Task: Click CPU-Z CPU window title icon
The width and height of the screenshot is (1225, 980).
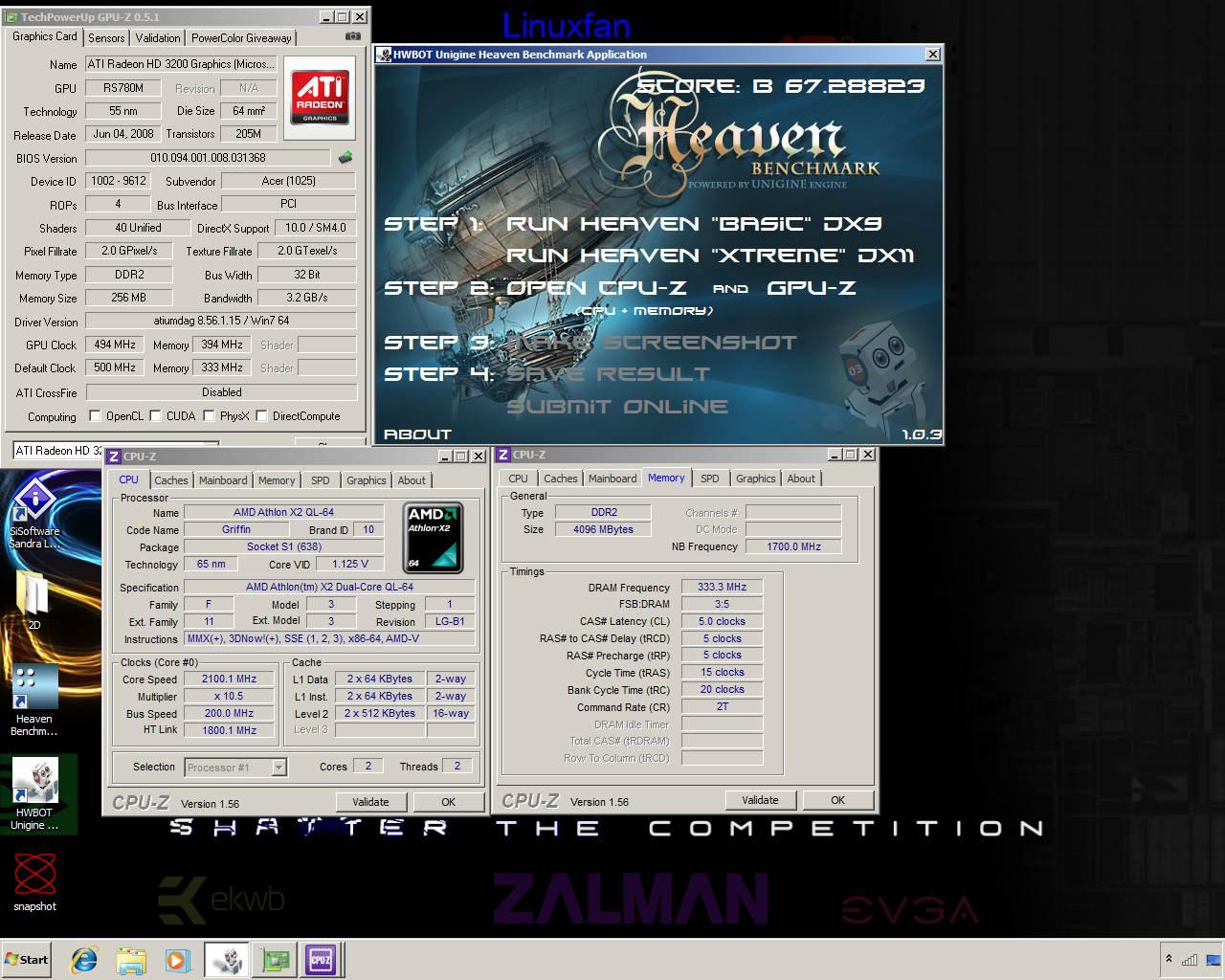Action: click(x=114, y=457)
